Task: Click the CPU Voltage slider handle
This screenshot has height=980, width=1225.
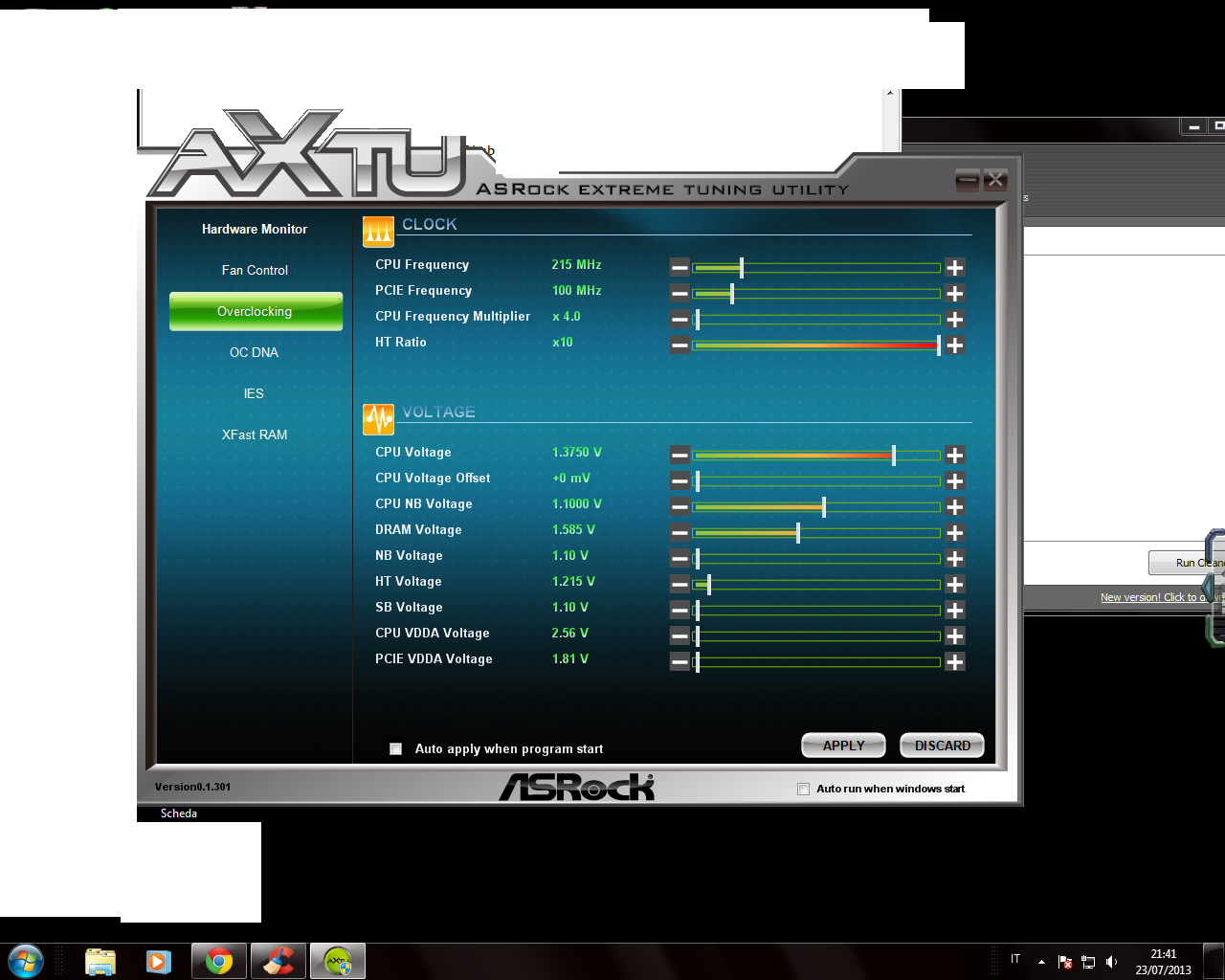Action: tap(894, 456)
